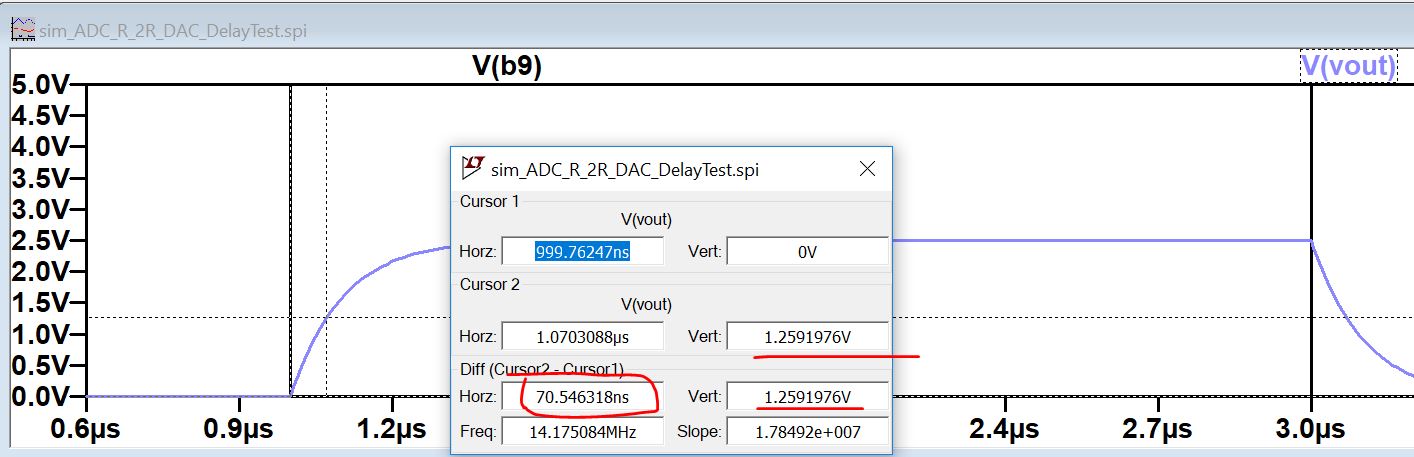This screenshot has height=457, width=1414.
Task: Click the 5.0V label on the vertical axis
Action: (x=40, y=84)
